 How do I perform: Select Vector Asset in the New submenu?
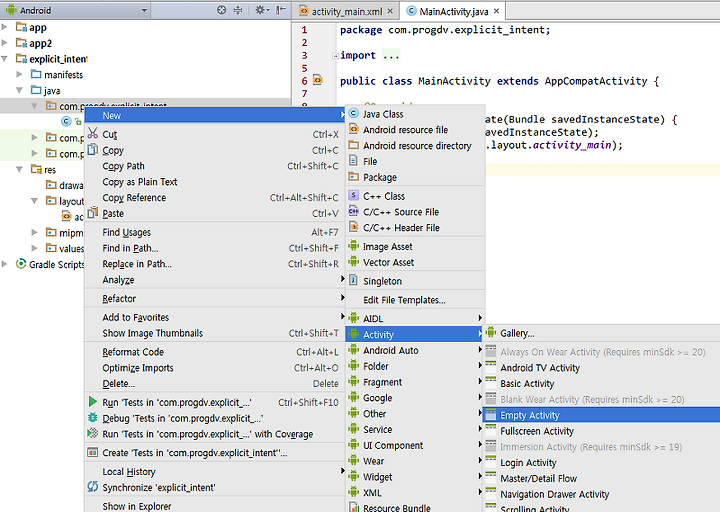click(416, 263)
